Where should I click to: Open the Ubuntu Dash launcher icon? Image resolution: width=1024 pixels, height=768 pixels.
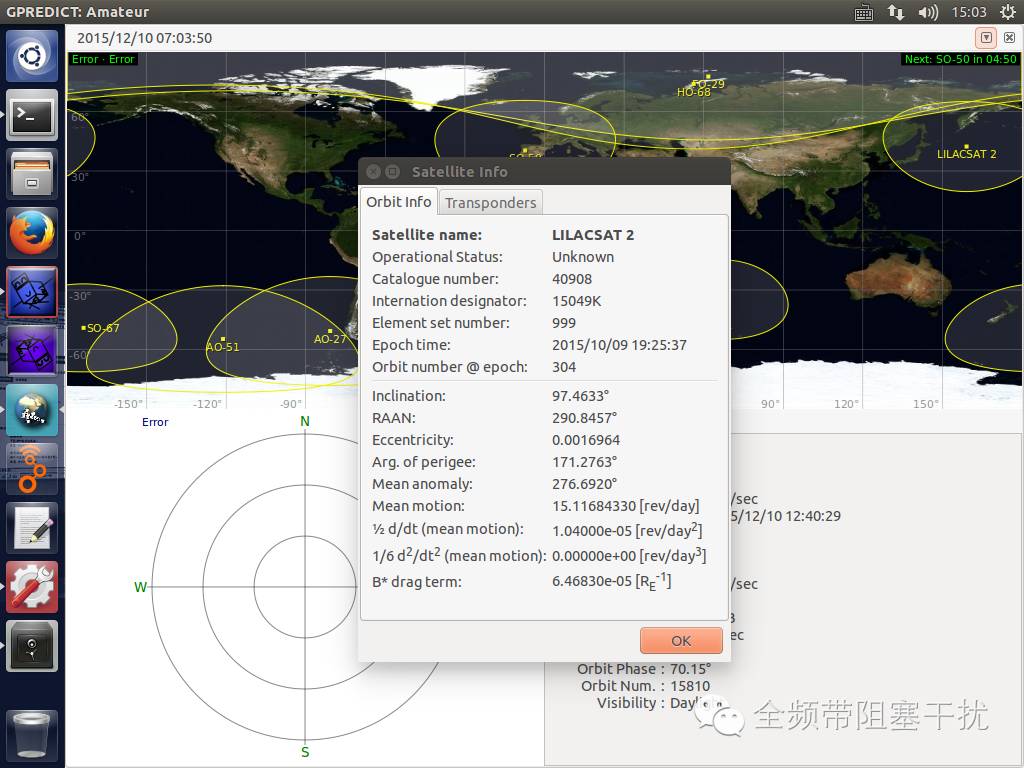[x=32, y=56]
